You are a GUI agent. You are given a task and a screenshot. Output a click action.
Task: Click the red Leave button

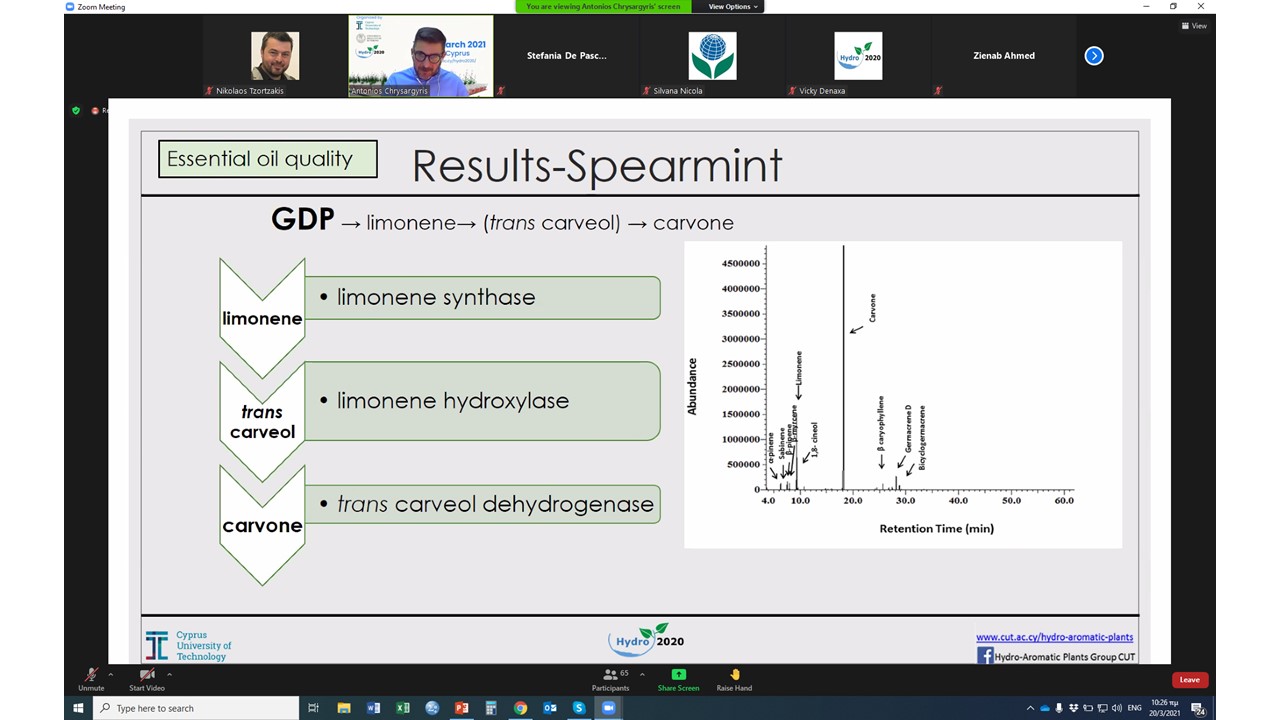click(x=1189, y=680)
